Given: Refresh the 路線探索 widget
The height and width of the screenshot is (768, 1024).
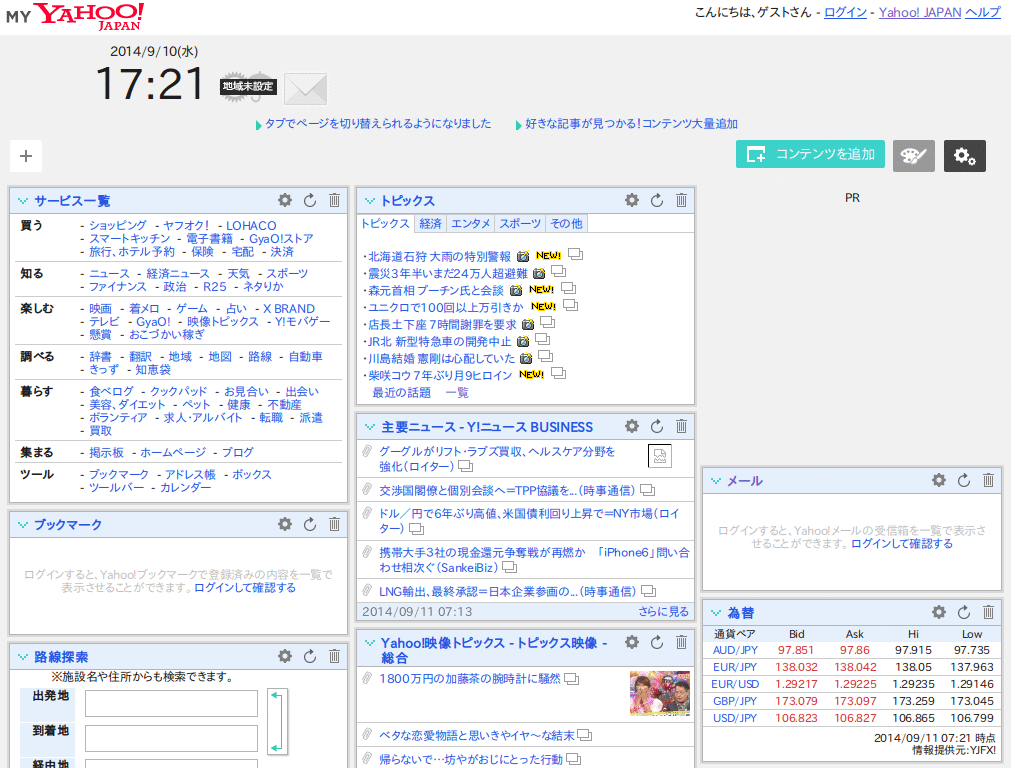Looking at the screenshot, I should [x=310, y=656].
